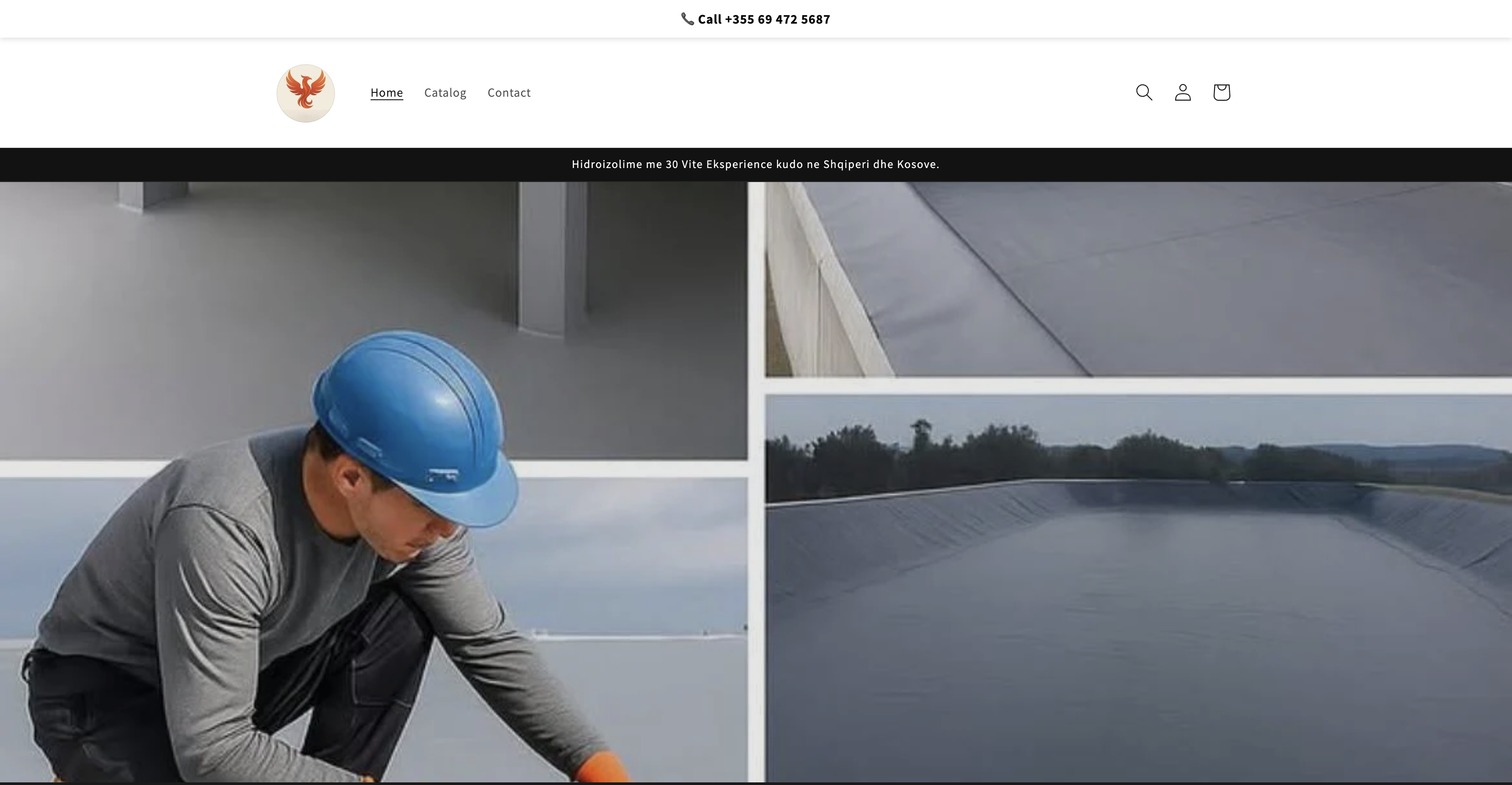The height and width of the screenshot is (785, 1512).
Task: Open the shopping cart icon
Action: coord(1221,92)
